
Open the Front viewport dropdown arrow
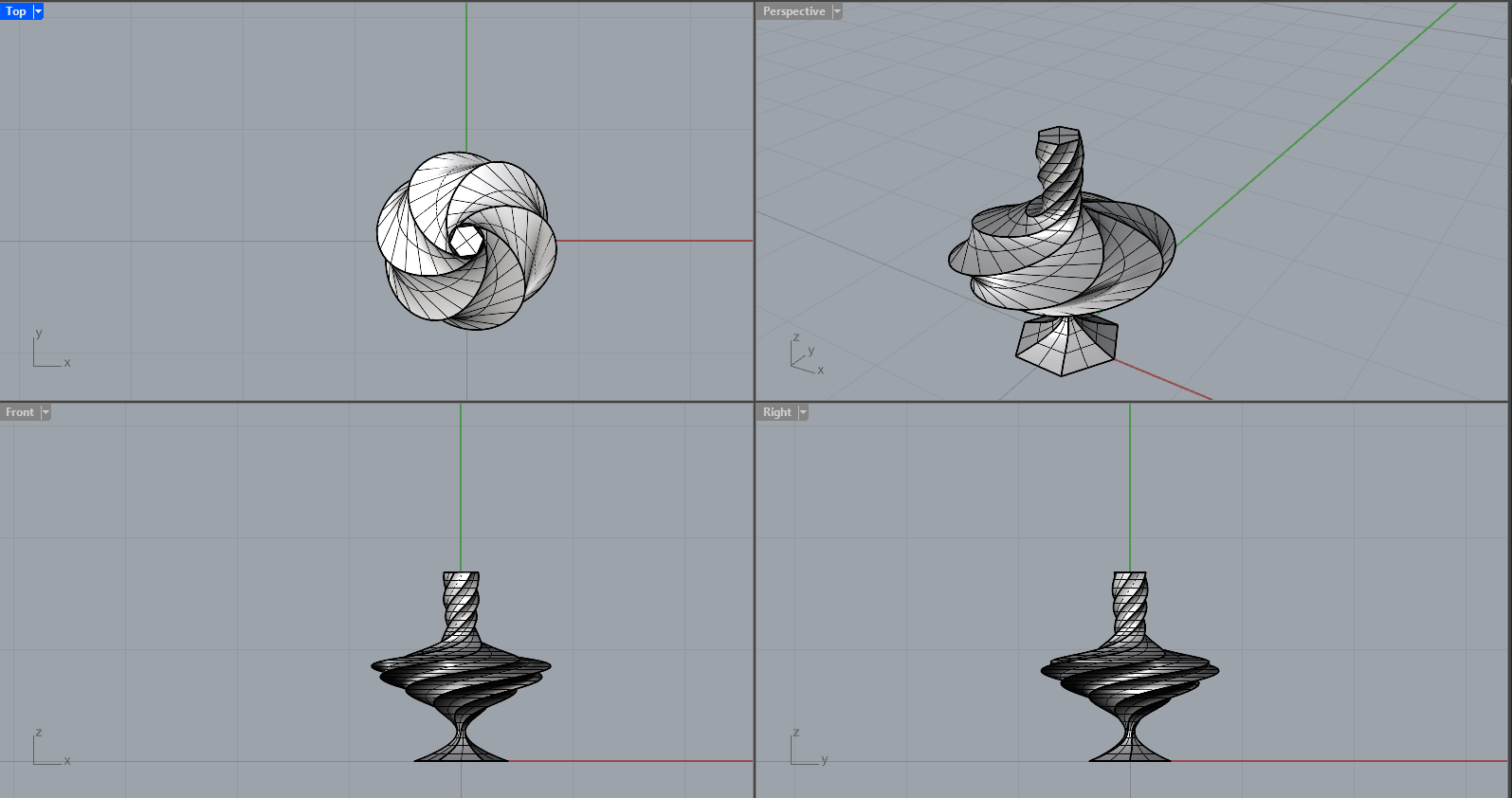[46, 412]
